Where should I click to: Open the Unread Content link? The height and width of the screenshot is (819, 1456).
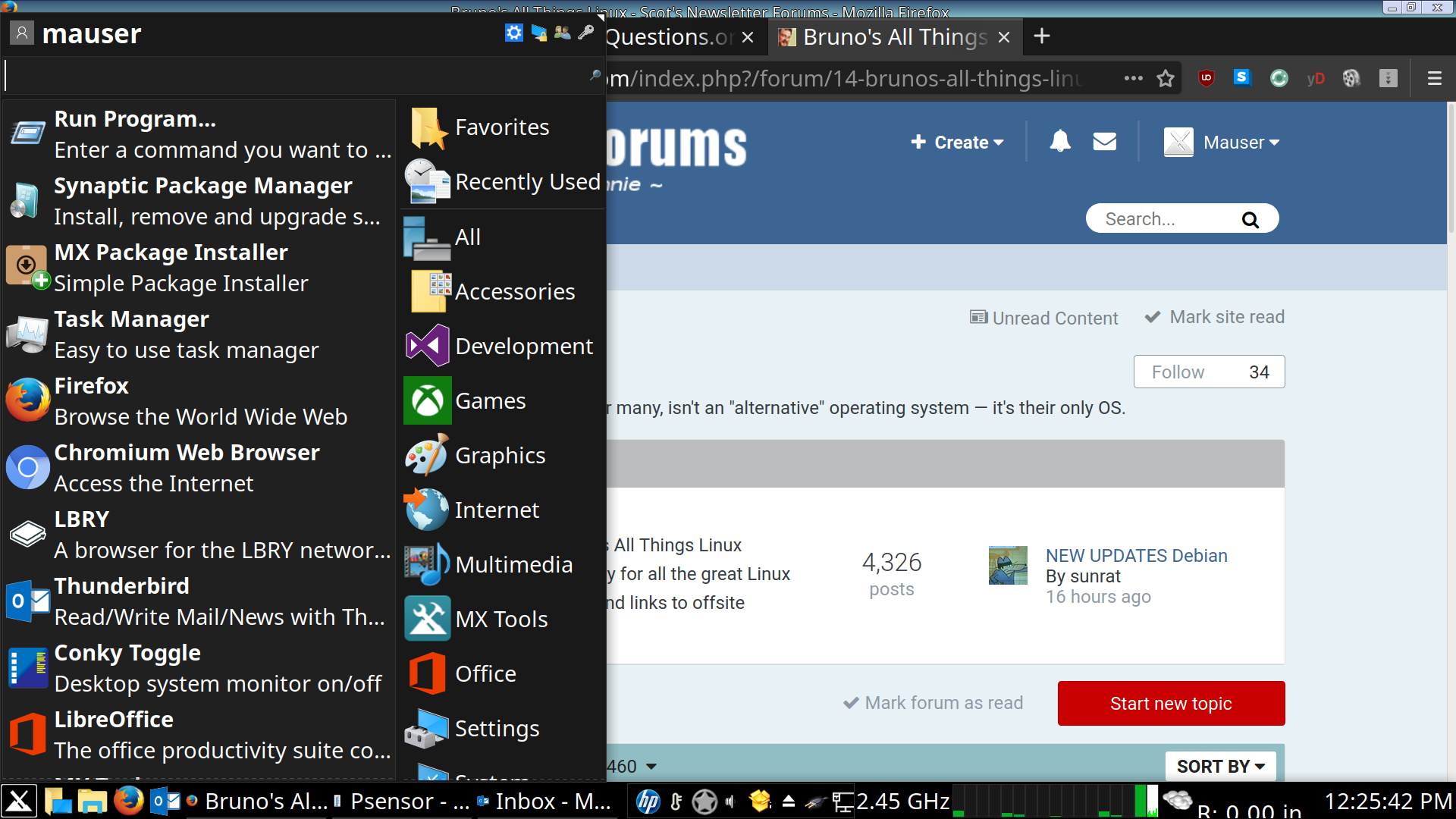tap(1043, 318)
